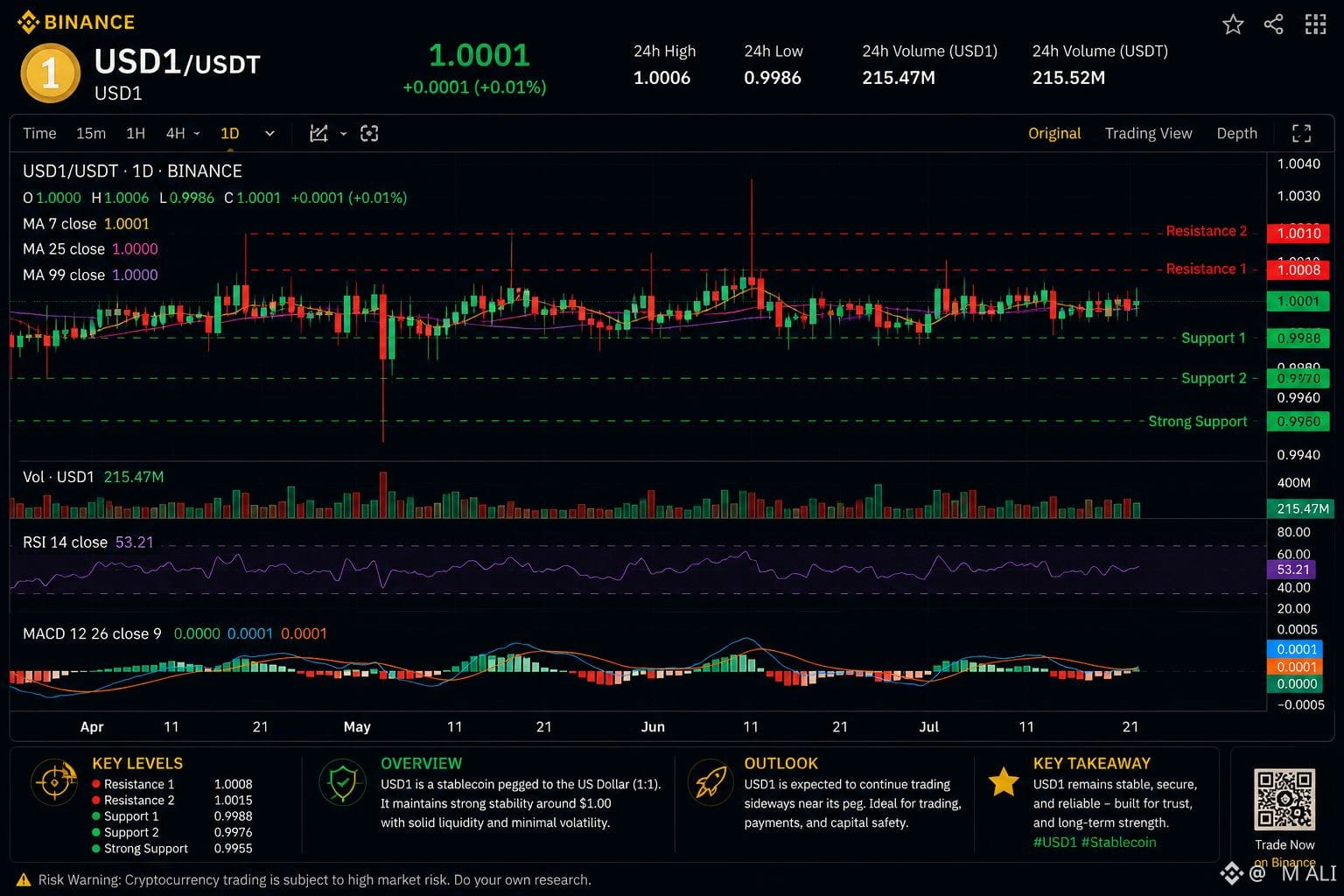Switch to the Original chart view
The height and width of the screenshot is (896, 1344).
click(x=1054, y=133)
